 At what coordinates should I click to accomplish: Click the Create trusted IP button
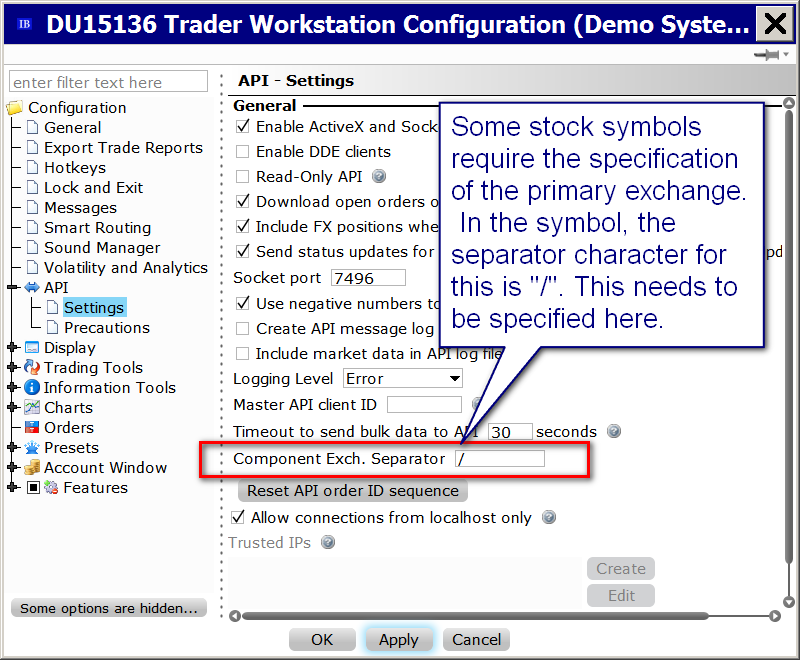point(621,568)
